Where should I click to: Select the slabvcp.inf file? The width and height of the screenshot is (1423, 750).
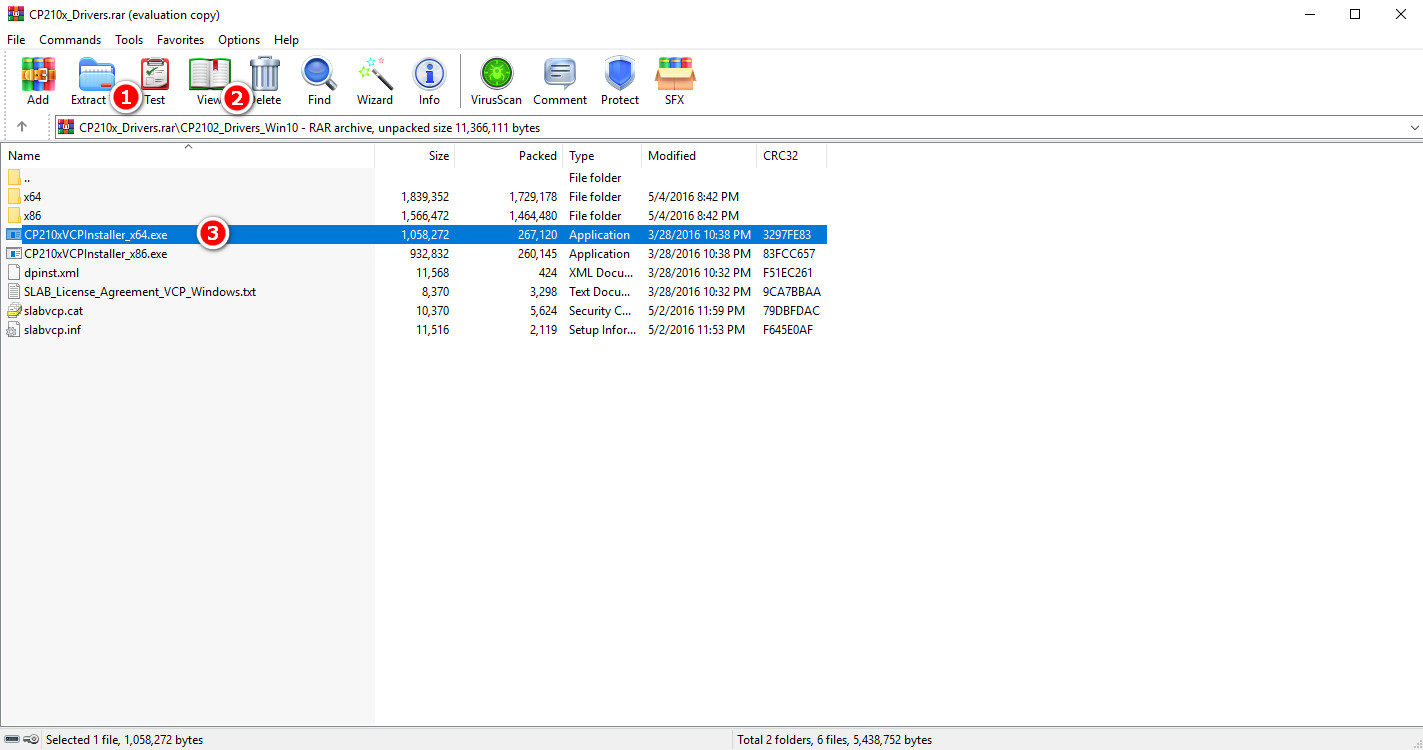click(52, 330)
